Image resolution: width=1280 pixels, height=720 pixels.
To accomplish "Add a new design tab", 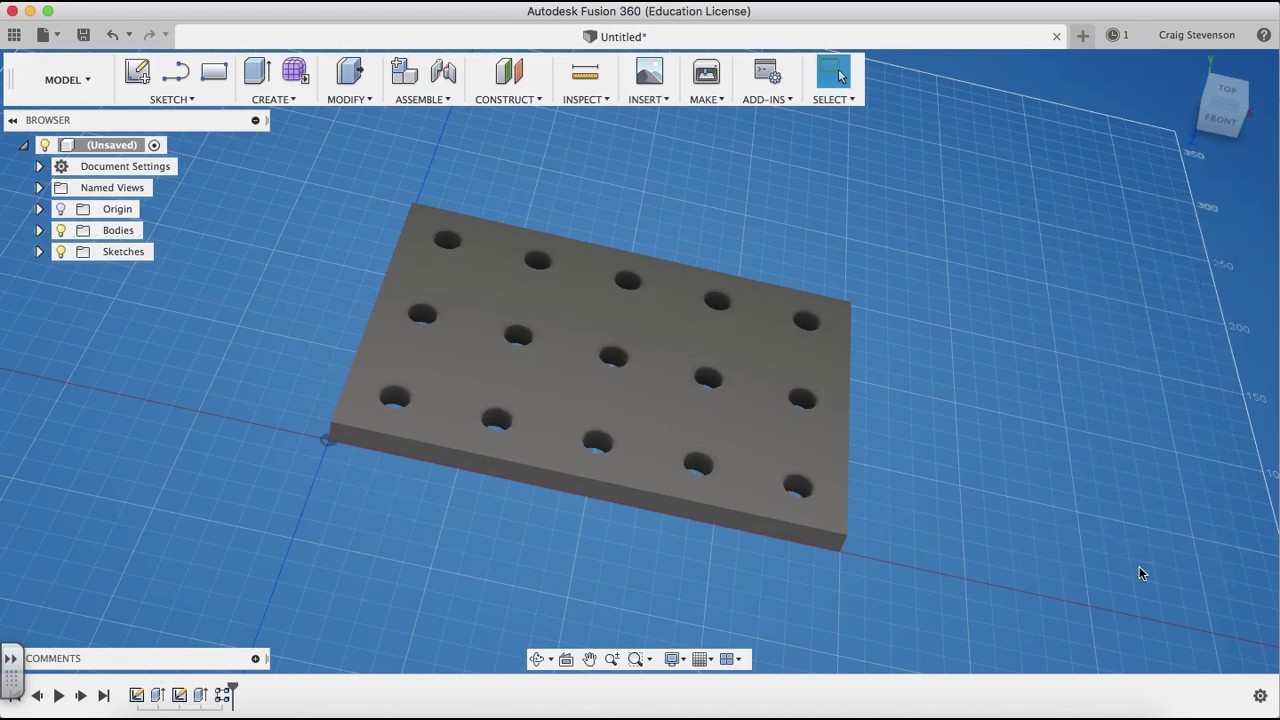I will [x=1082, y=36].
